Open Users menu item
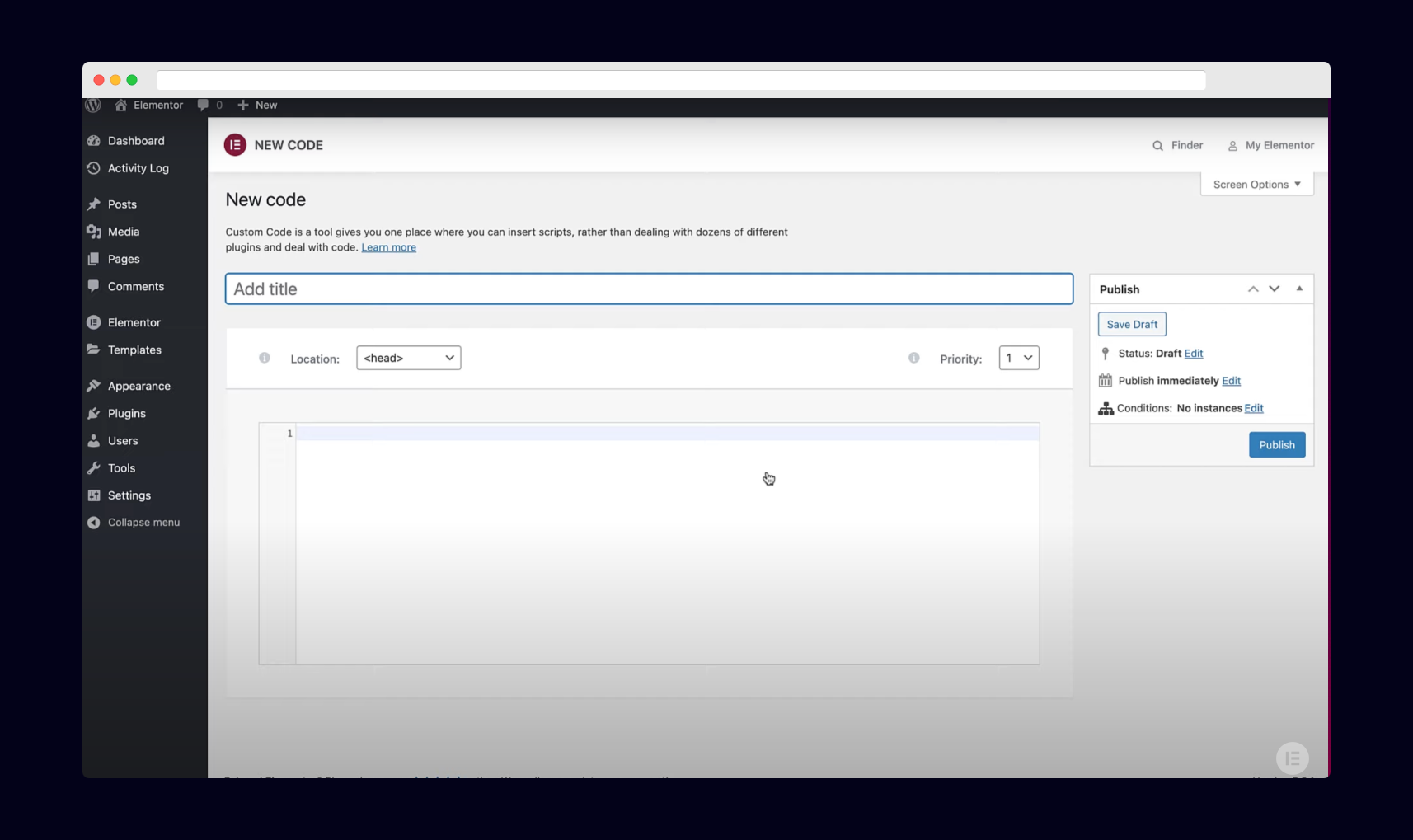This screenshot has width=1413, height=840. pos(123,440)
